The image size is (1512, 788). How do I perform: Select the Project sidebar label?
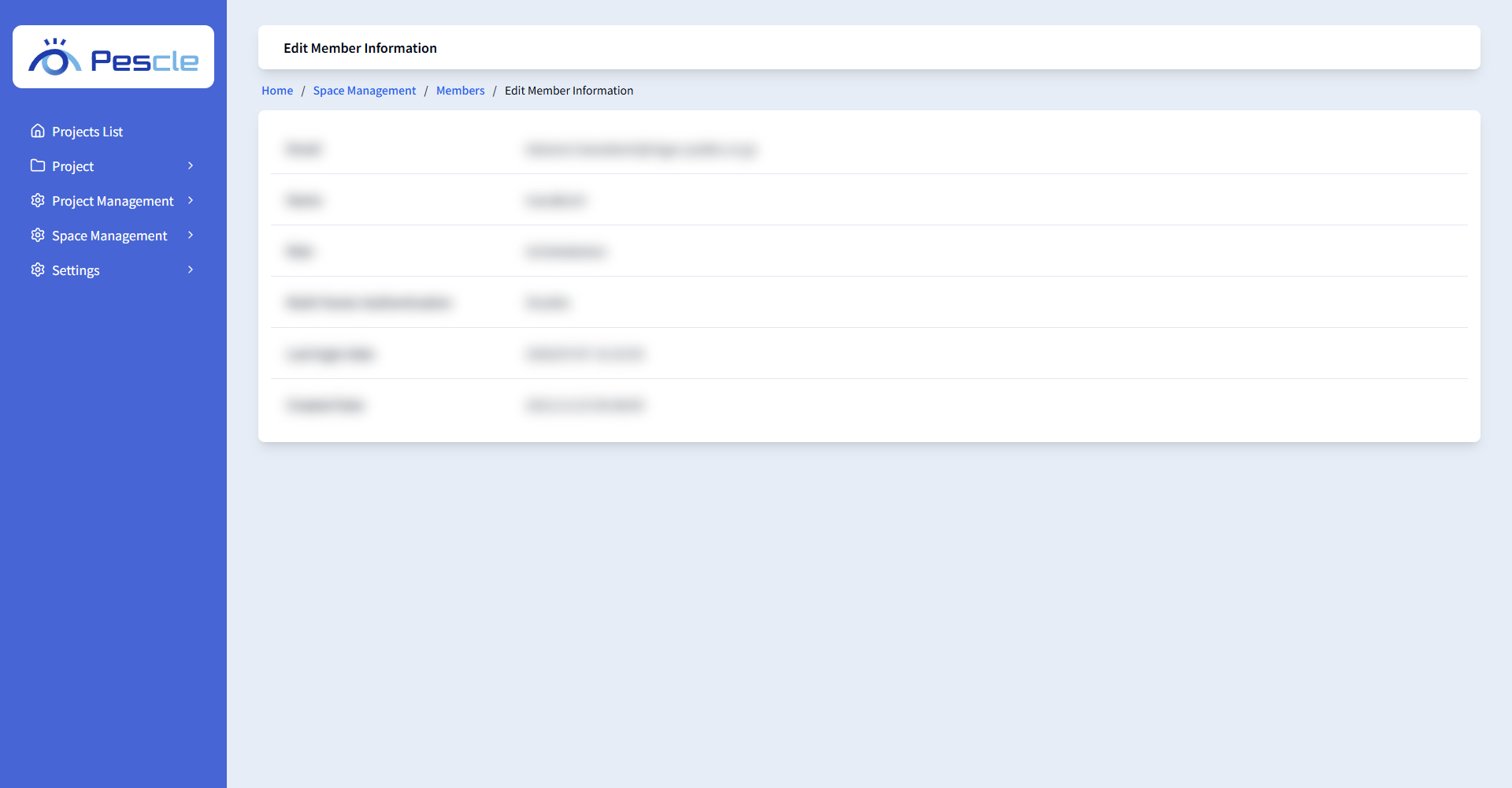72,166
